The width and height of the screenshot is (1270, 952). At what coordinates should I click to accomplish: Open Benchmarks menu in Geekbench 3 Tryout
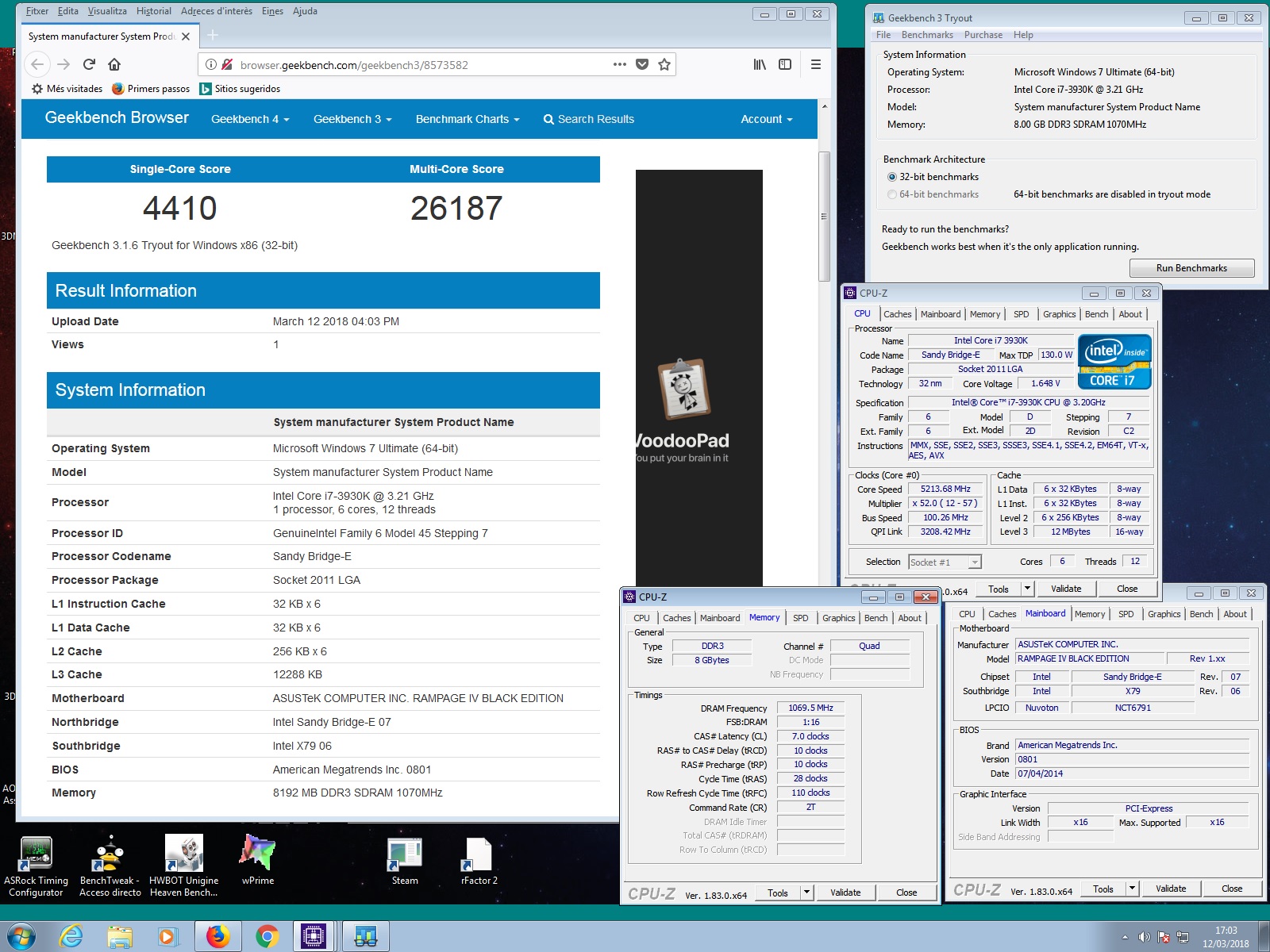[x=927, y=35]
